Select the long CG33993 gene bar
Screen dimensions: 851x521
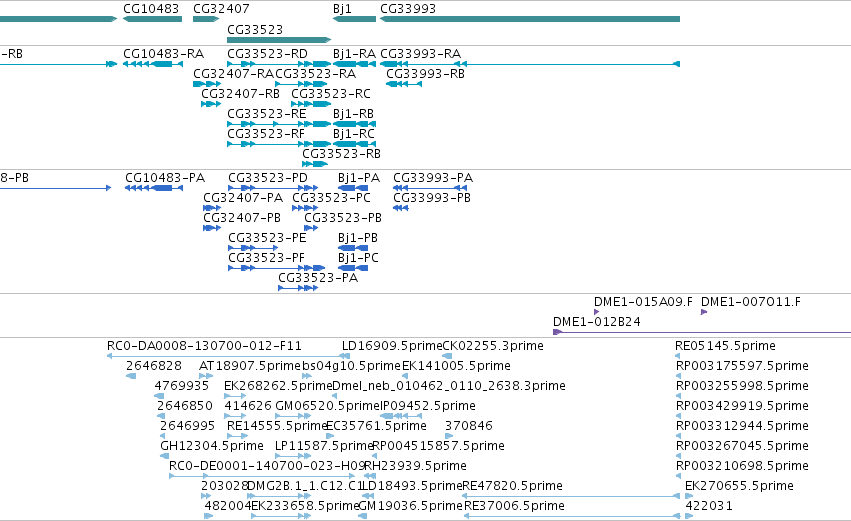pyautogui.click(x=530, y=19)
